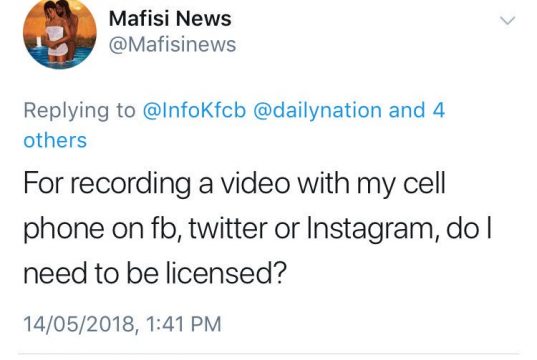537x360 pixels.
Task: Click the @Mafisinews handle
Action: click(x=172, y=45)
